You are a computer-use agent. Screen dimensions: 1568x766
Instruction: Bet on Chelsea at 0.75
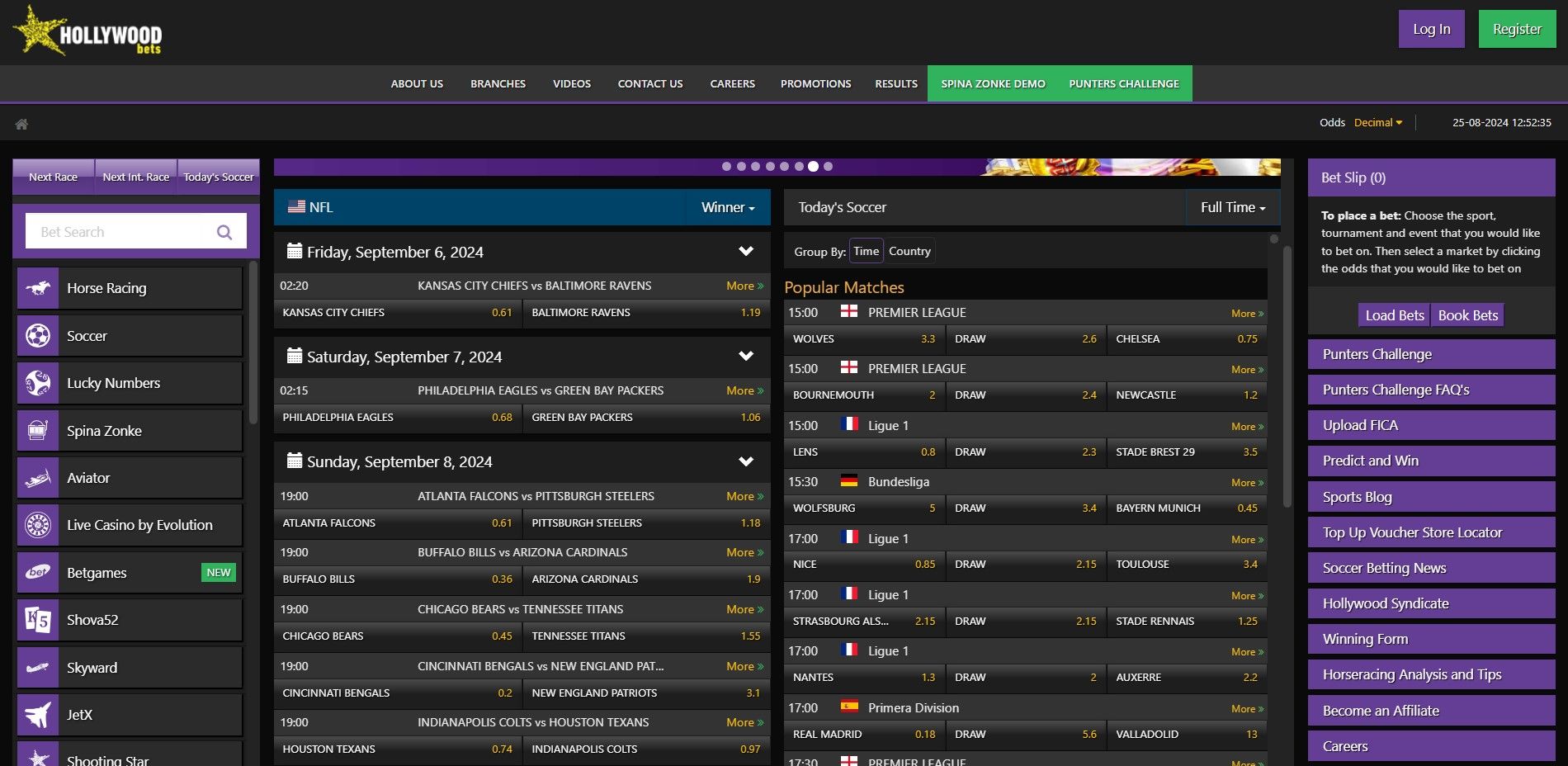pyautogui.click(x=1187, y=339)
